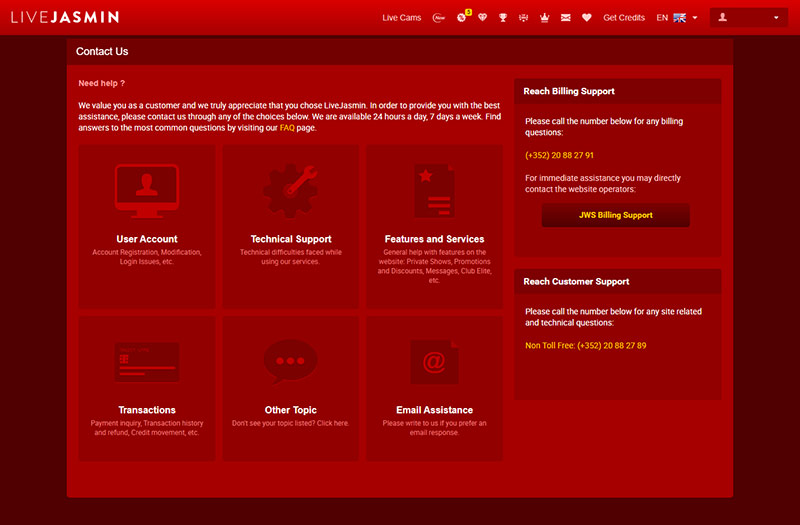
Task: Open messages envelope icon
Action: click(565, 18)
